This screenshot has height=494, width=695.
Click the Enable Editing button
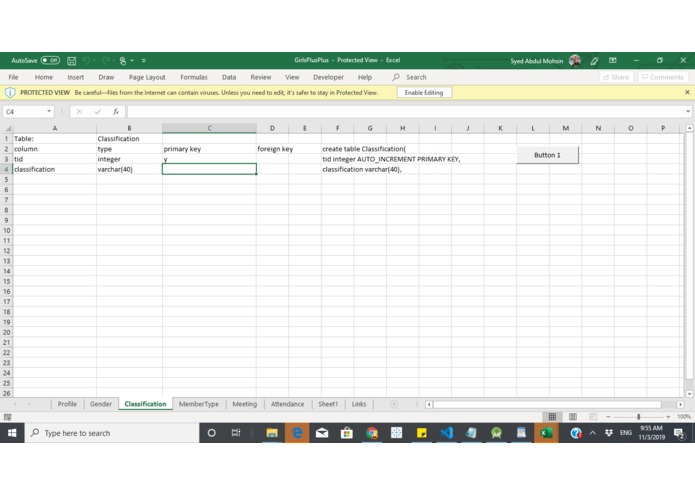click(x=424, y=93)
